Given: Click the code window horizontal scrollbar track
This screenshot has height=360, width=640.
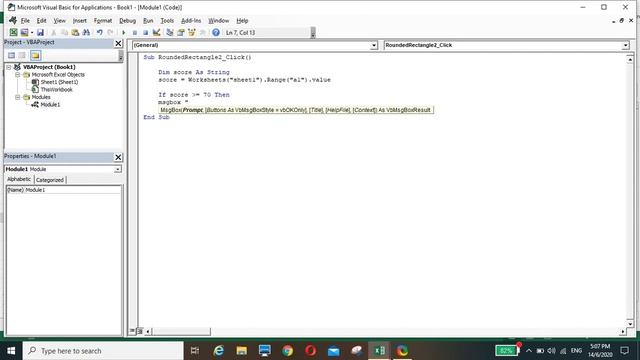Looking at the screenshot, I should (415, 331).
